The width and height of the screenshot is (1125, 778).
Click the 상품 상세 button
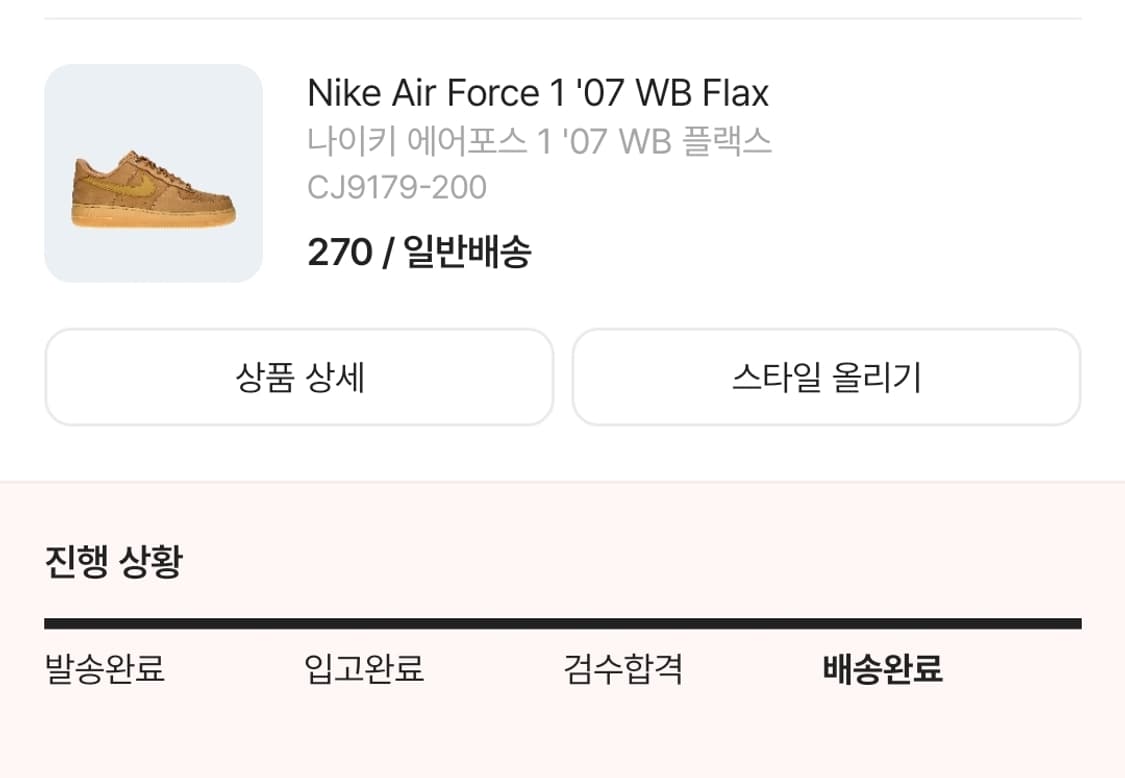[299, 377]
